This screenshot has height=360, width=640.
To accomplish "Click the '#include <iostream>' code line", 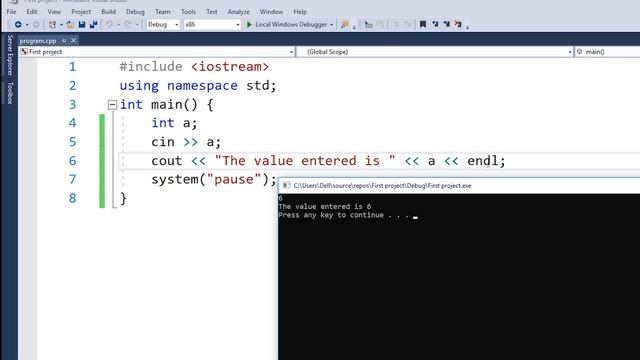I will coord(194,67).
